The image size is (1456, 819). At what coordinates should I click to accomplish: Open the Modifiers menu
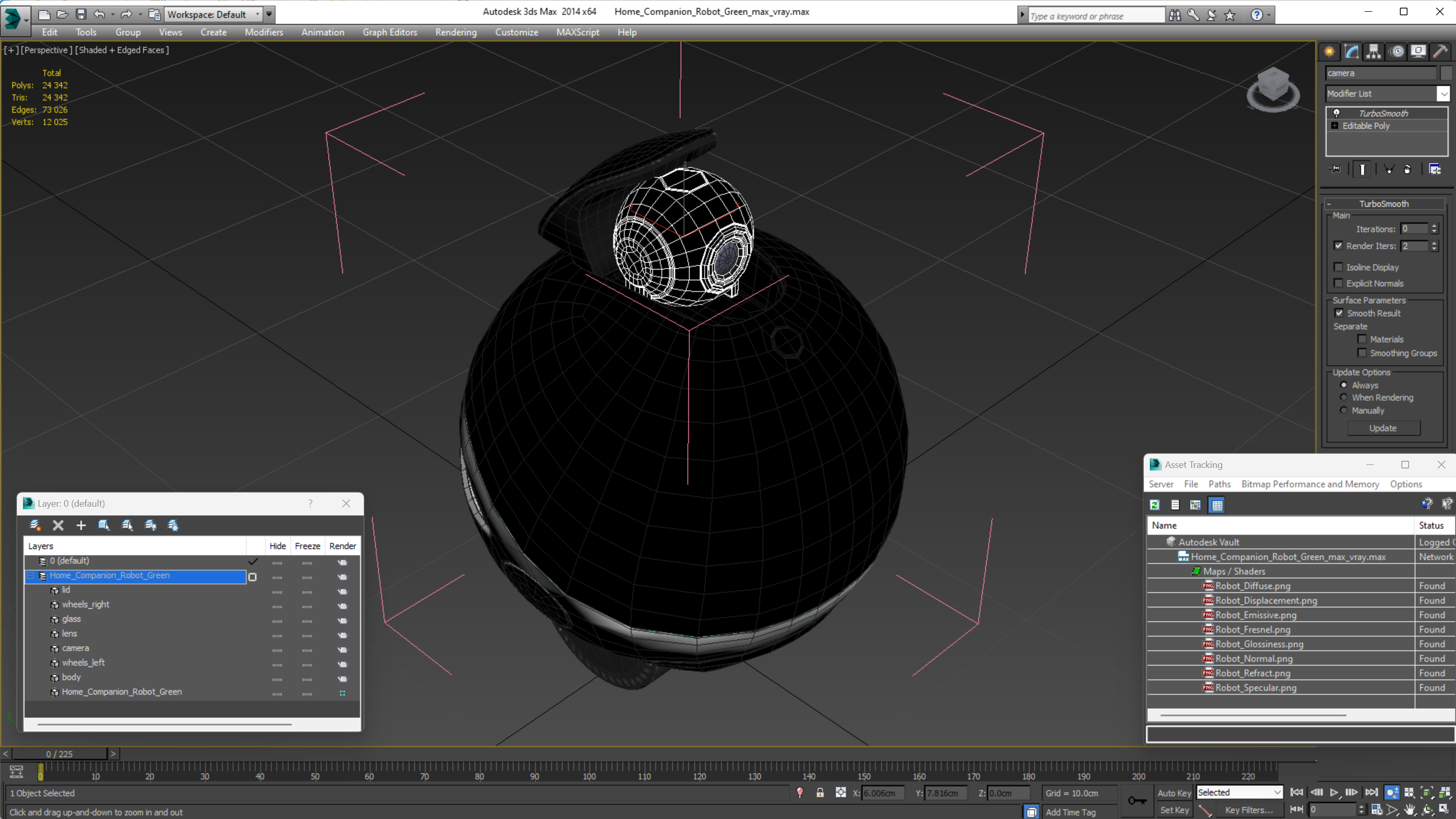point(264,32)
